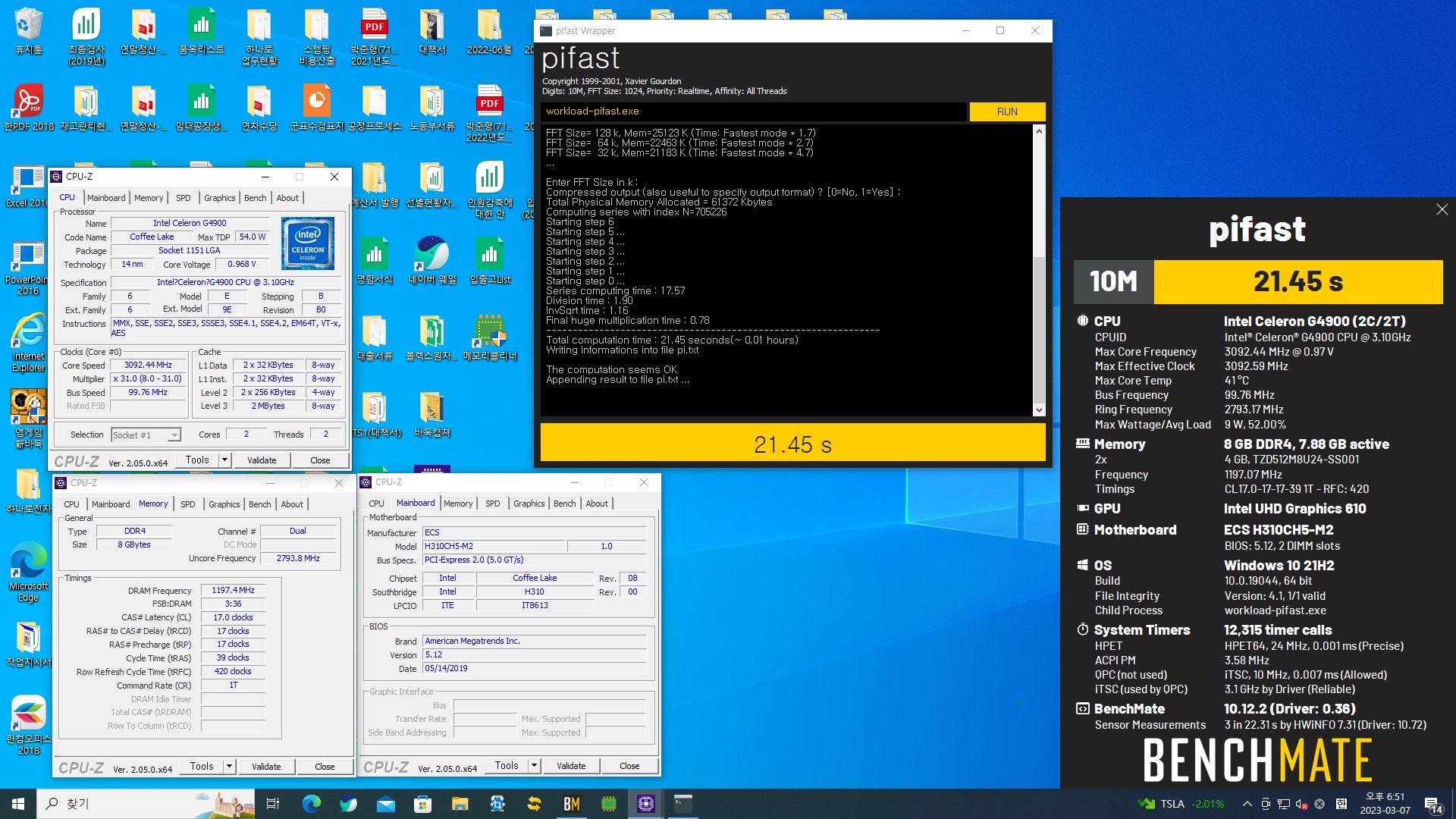Click ECS H310CH5-M2 in BenchMate panel

[1278, 529]
